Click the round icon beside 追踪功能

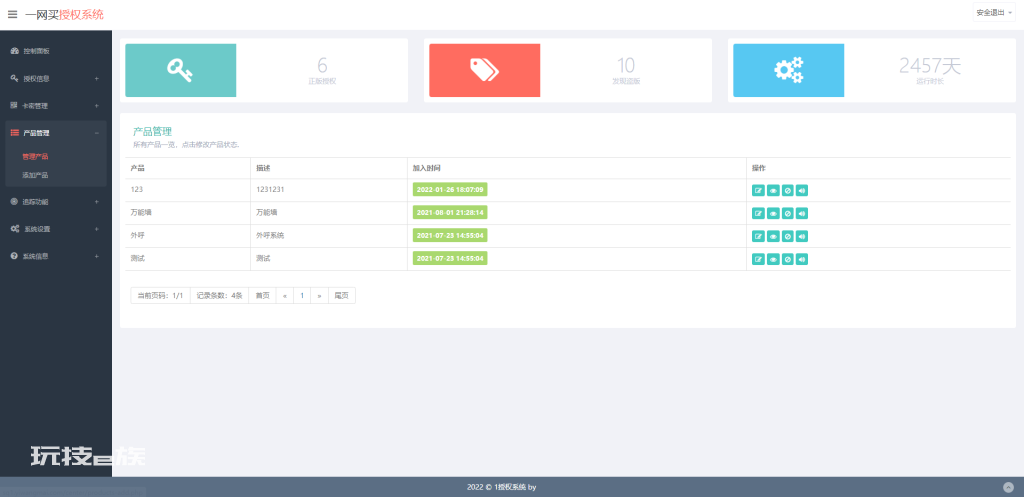click(14, 201)
